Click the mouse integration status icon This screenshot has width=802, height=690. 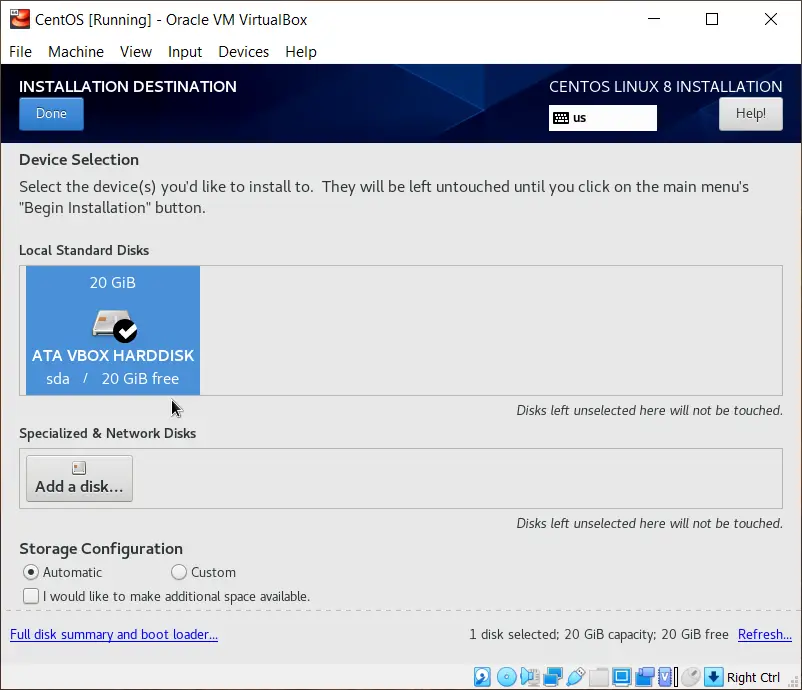pyautogui.click(x=690, y=677)
